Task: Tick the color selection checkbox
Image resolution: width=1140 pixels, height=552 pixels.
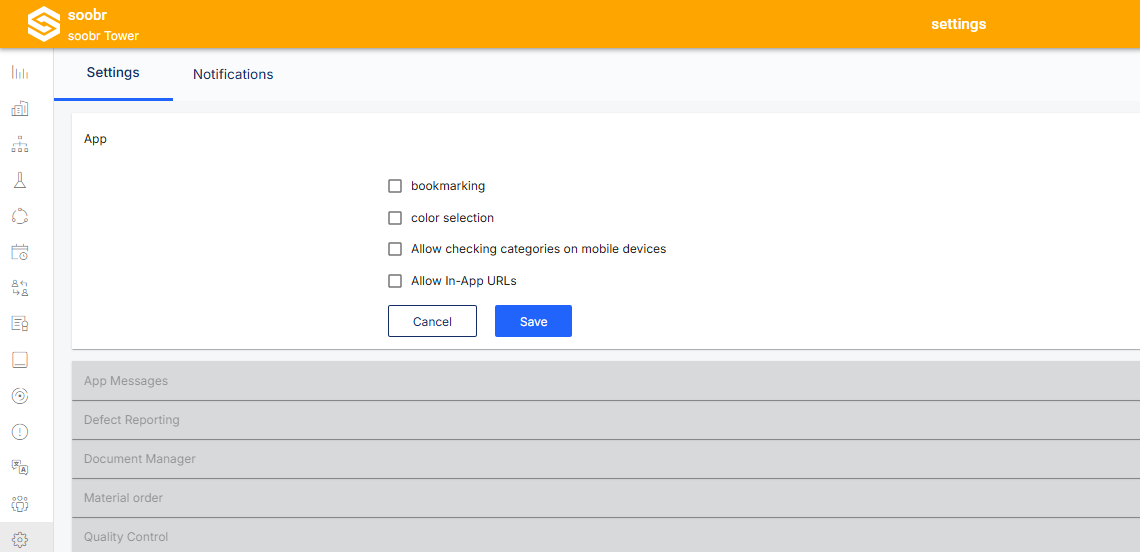Action: point(395,217)
